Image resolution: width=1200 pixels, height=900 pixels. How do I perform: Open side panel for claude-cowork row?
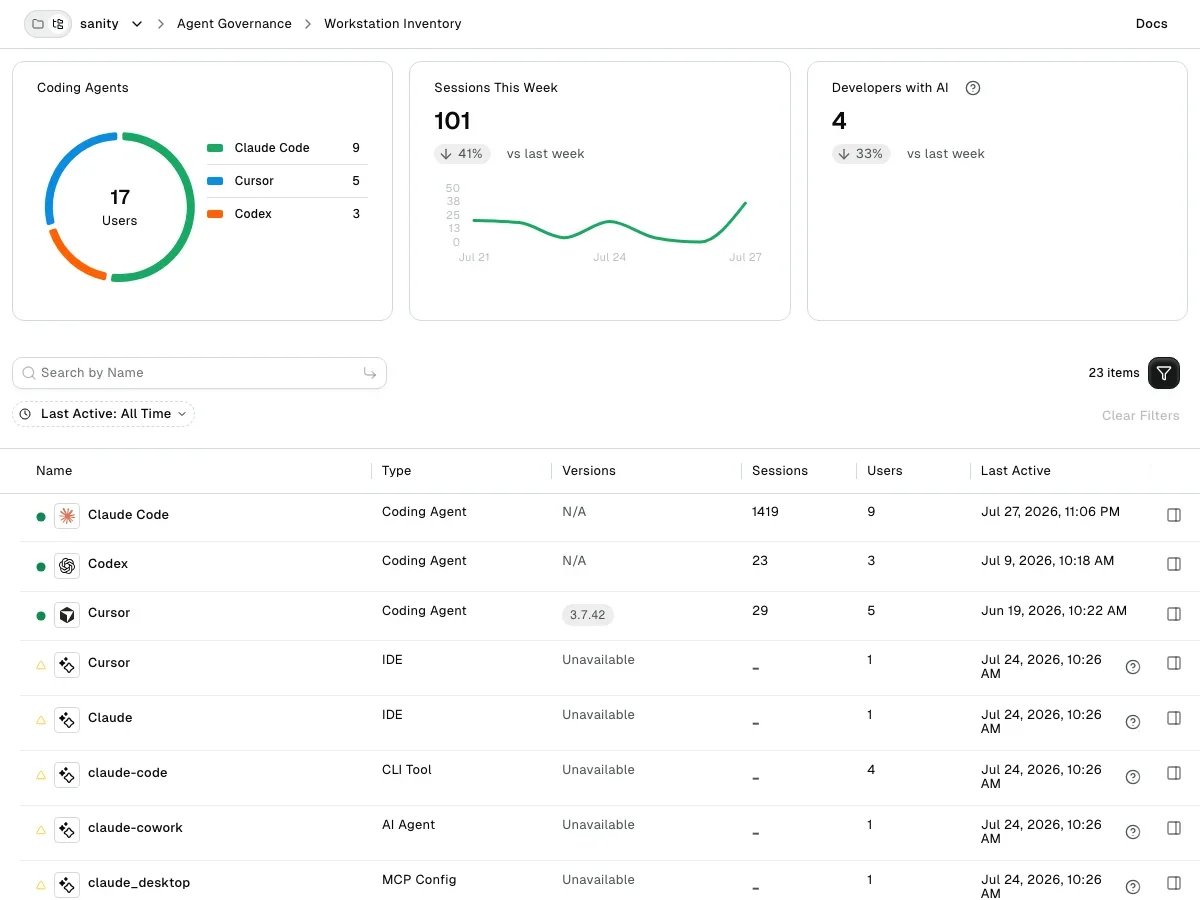[x=1174, y=829]
